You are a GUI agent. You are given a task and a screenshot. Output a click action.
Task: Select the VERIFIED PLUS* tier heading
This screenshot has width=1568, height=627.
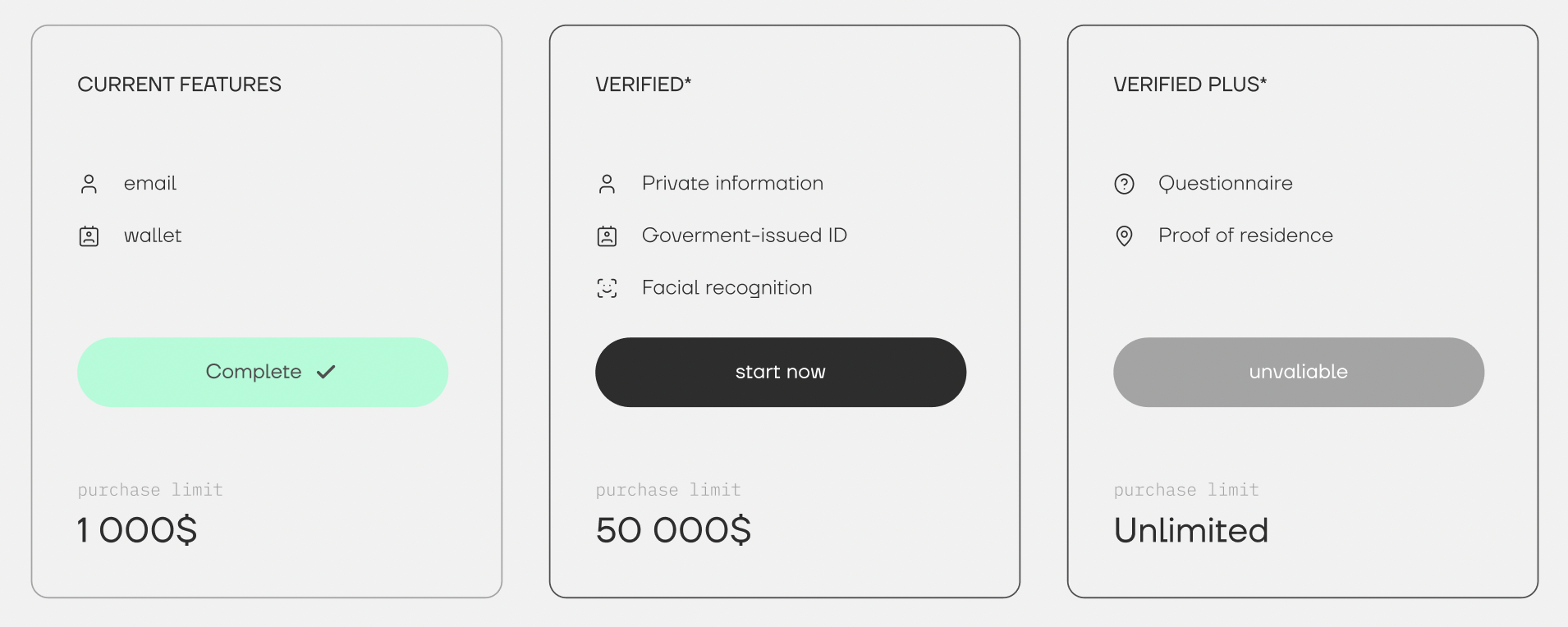1190,85
